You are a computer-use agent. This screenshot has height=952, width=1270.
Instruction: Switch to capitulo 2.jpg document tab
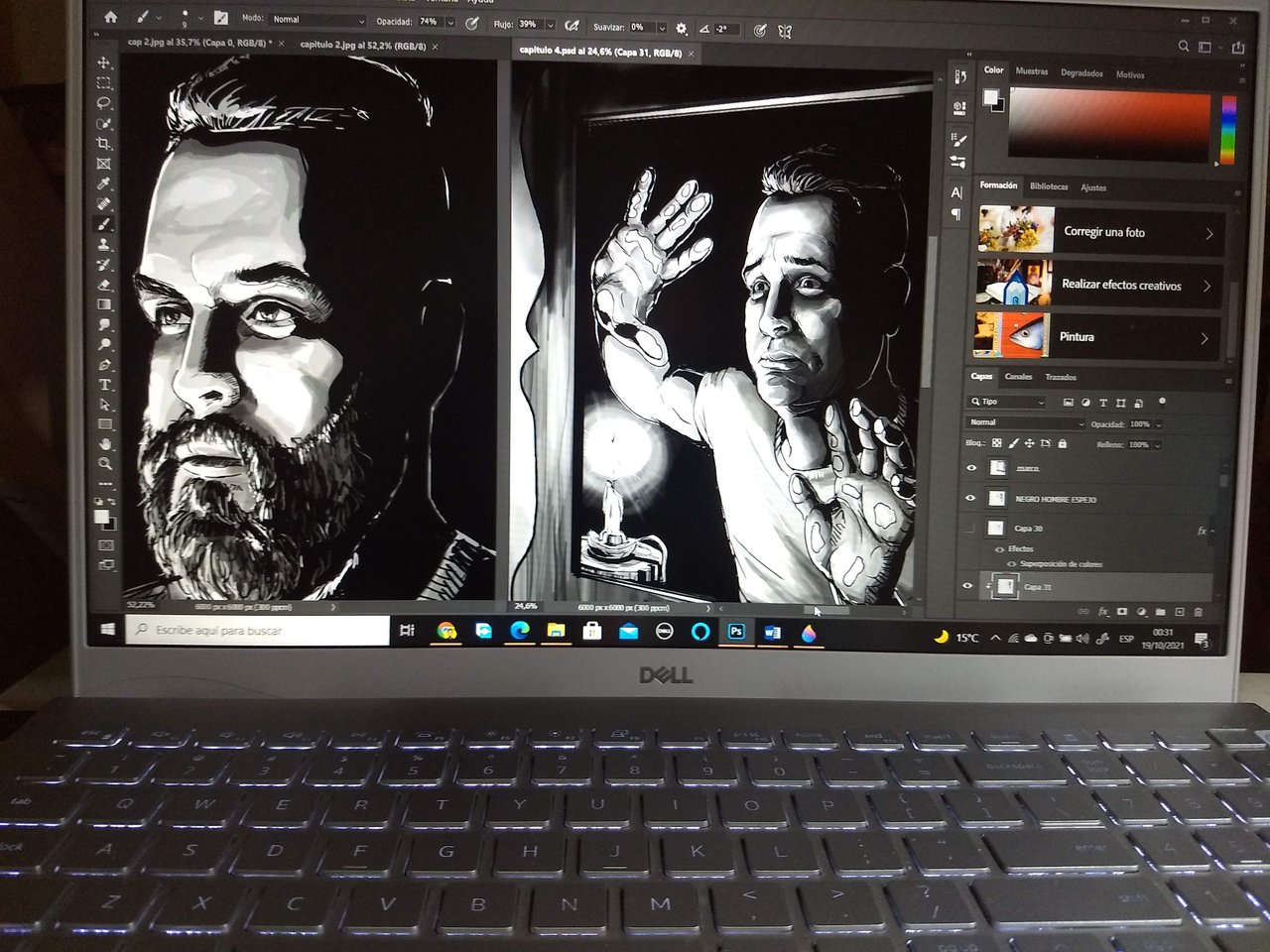pos(362,46)
